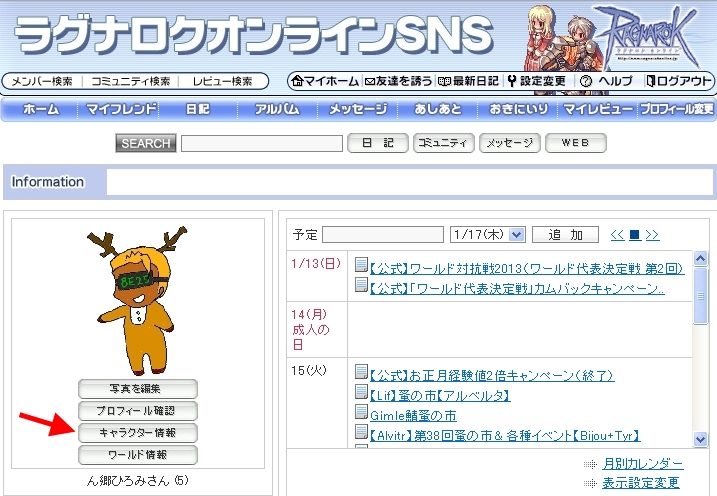
Task: Open 【公式】ワールド対抗戦2013 link
Action: pyautogui.click(x=527, y=269)
